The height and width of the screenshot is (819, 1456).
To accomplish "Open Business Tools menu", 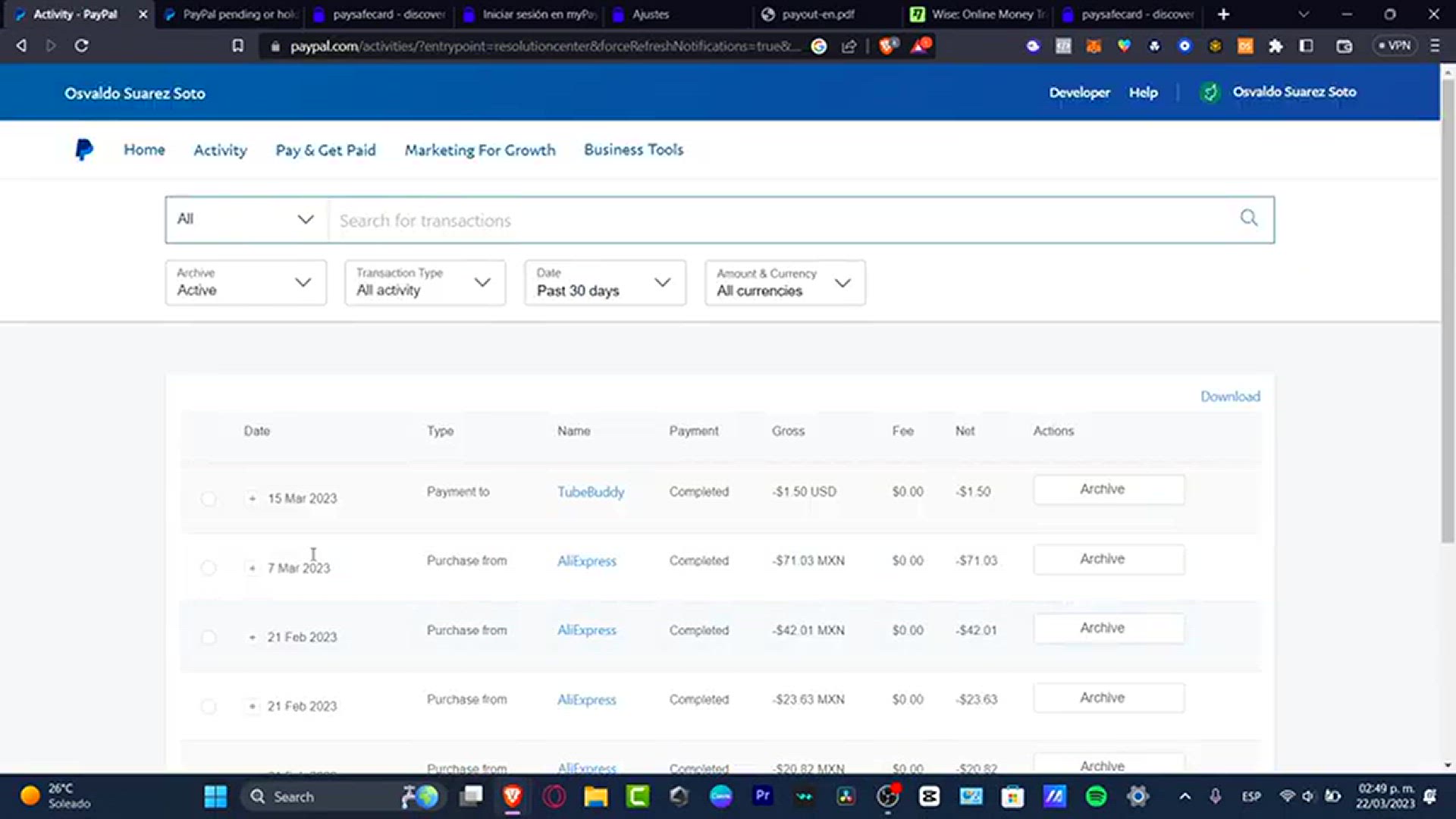I will [633, 149].
